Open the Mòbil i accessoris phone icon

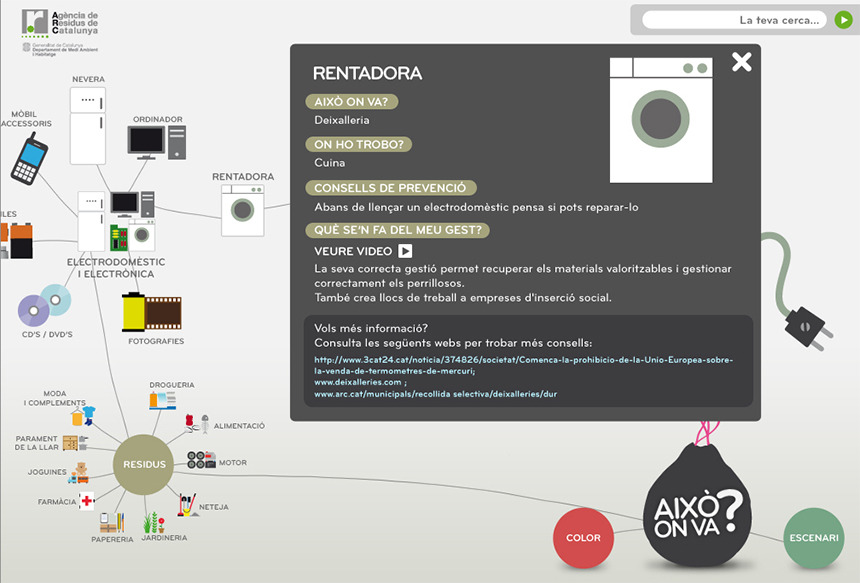(x=29, y=158)
